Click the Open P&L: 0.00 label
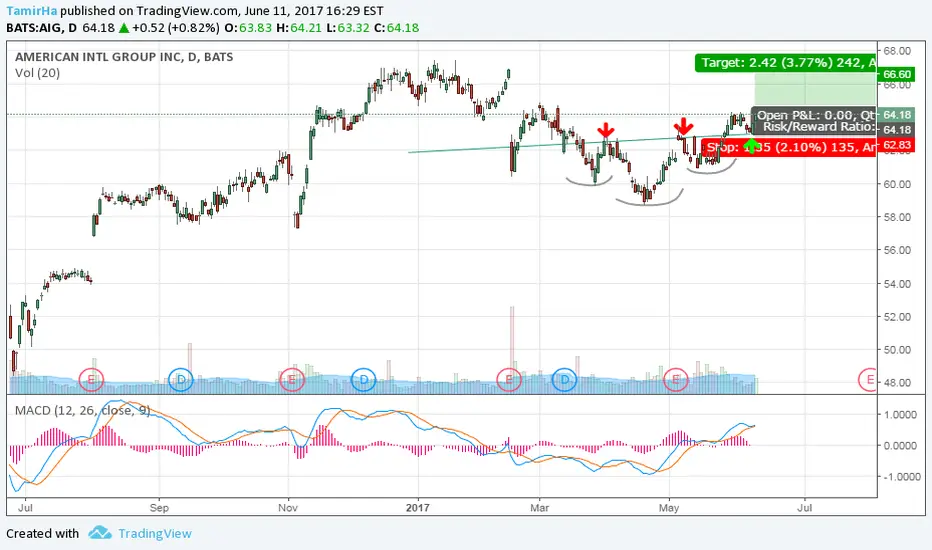The image size is (932, 550). click(x=815, y=115)
